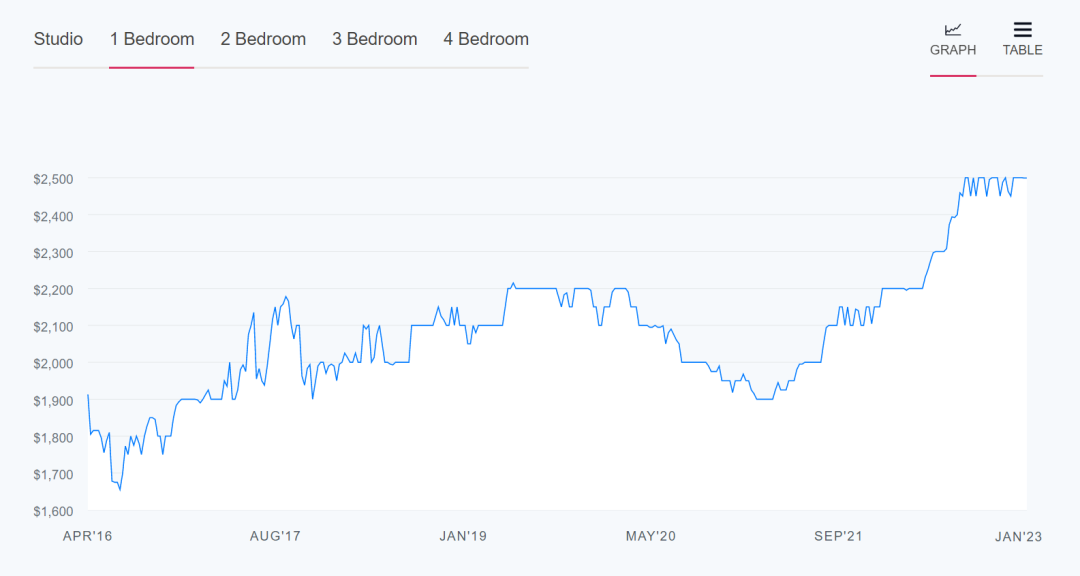Select the $2,200 y-axis value
This screenshot has width=1080, height=576.
pos(52,290)
